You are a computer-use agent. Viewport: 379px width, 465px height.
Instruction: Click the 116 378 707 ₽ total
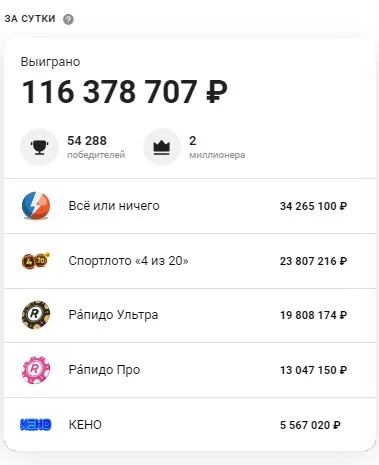[125, 92]
